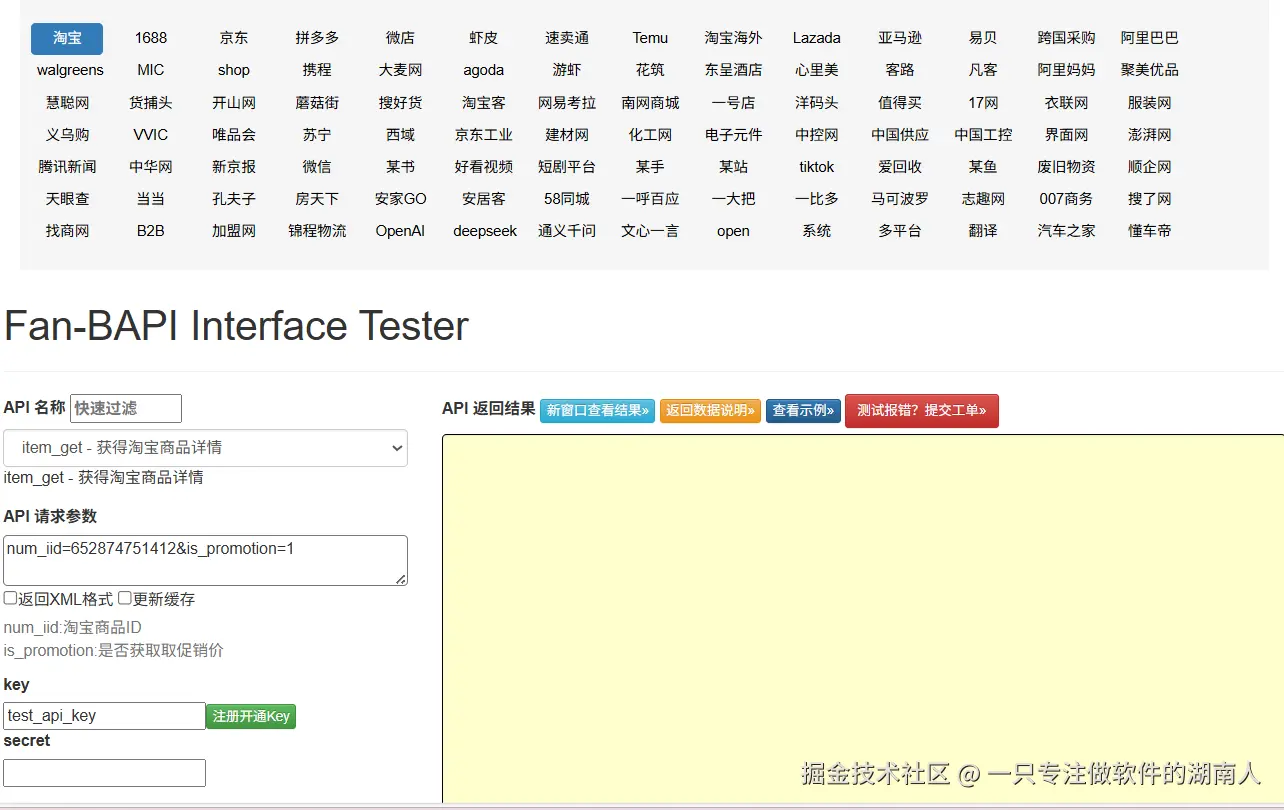Select the 淘宝 platform tab
This screenshot has width=1284, height=810.
pos(67,38)
